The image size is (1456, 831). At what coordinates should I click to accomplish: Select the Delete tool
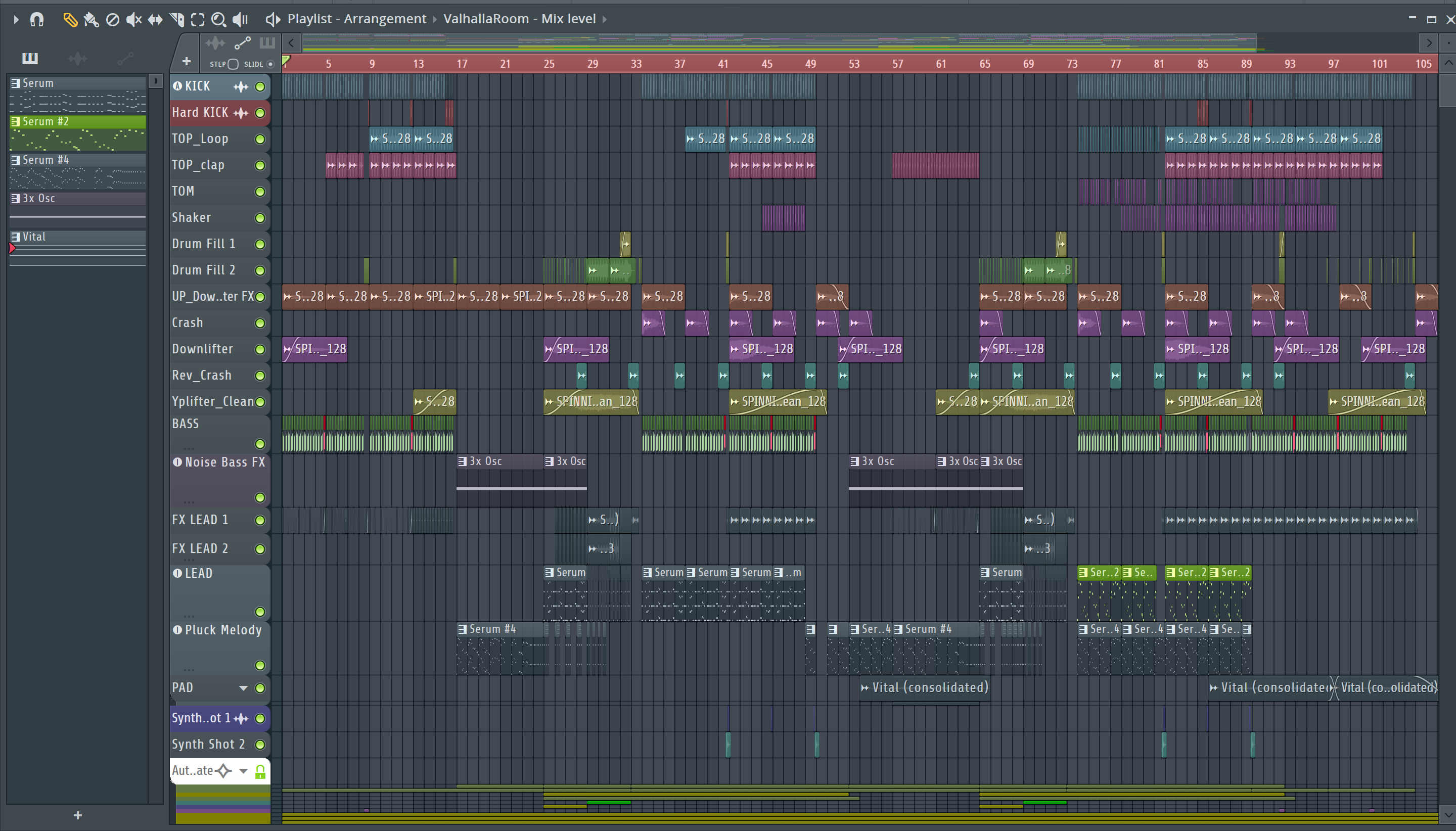pos(112,20)
